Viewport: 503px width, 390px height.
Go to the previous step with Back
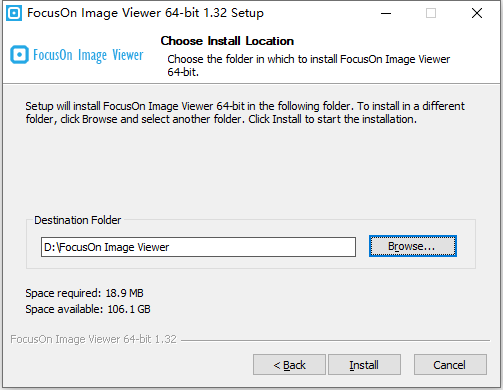[x=289, y=365]
